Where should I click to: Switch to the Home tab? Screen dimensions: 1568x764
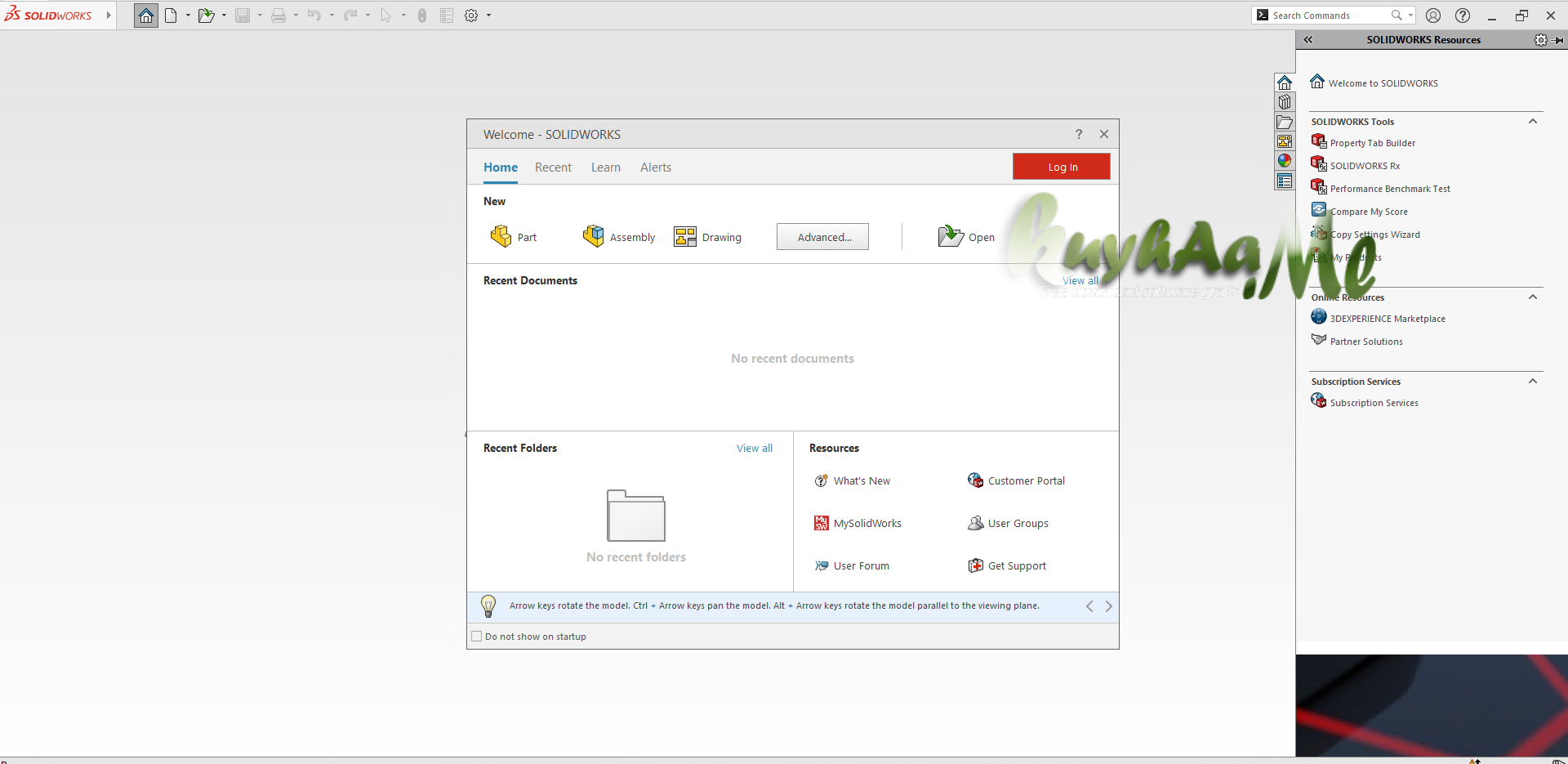tap(501, 168)
